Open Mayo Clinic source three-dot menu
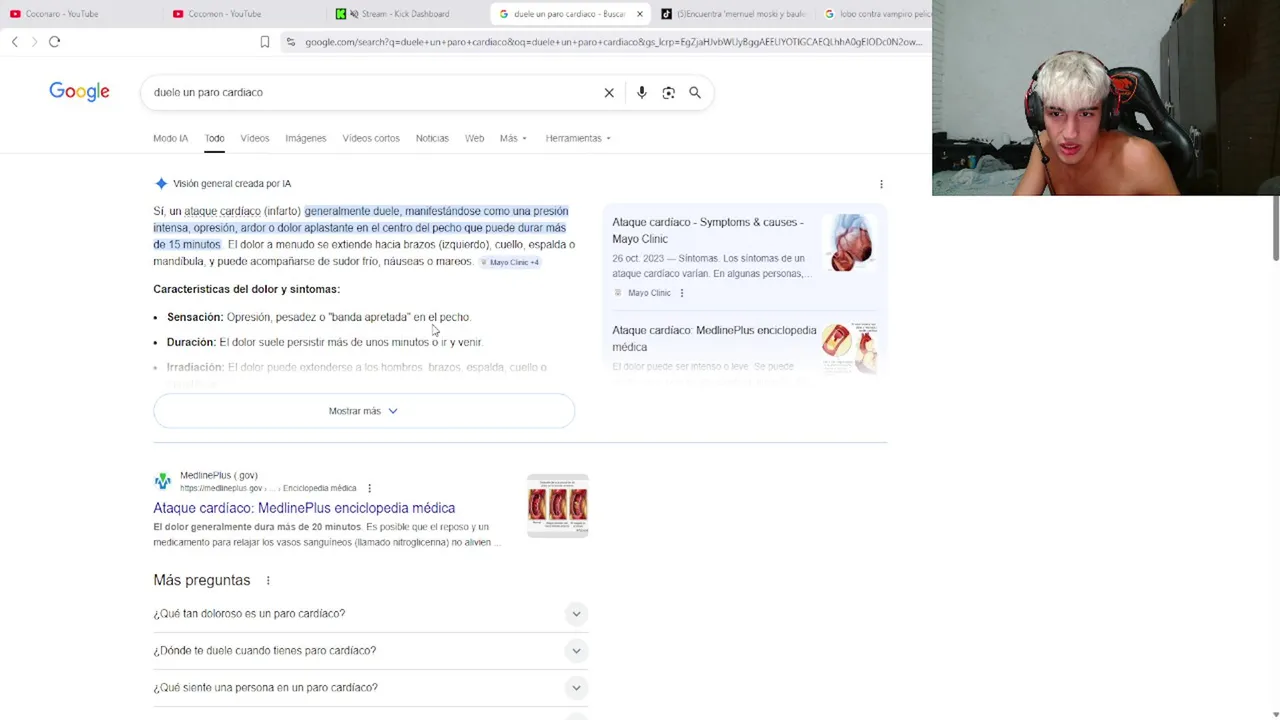 tap(682, 293)
